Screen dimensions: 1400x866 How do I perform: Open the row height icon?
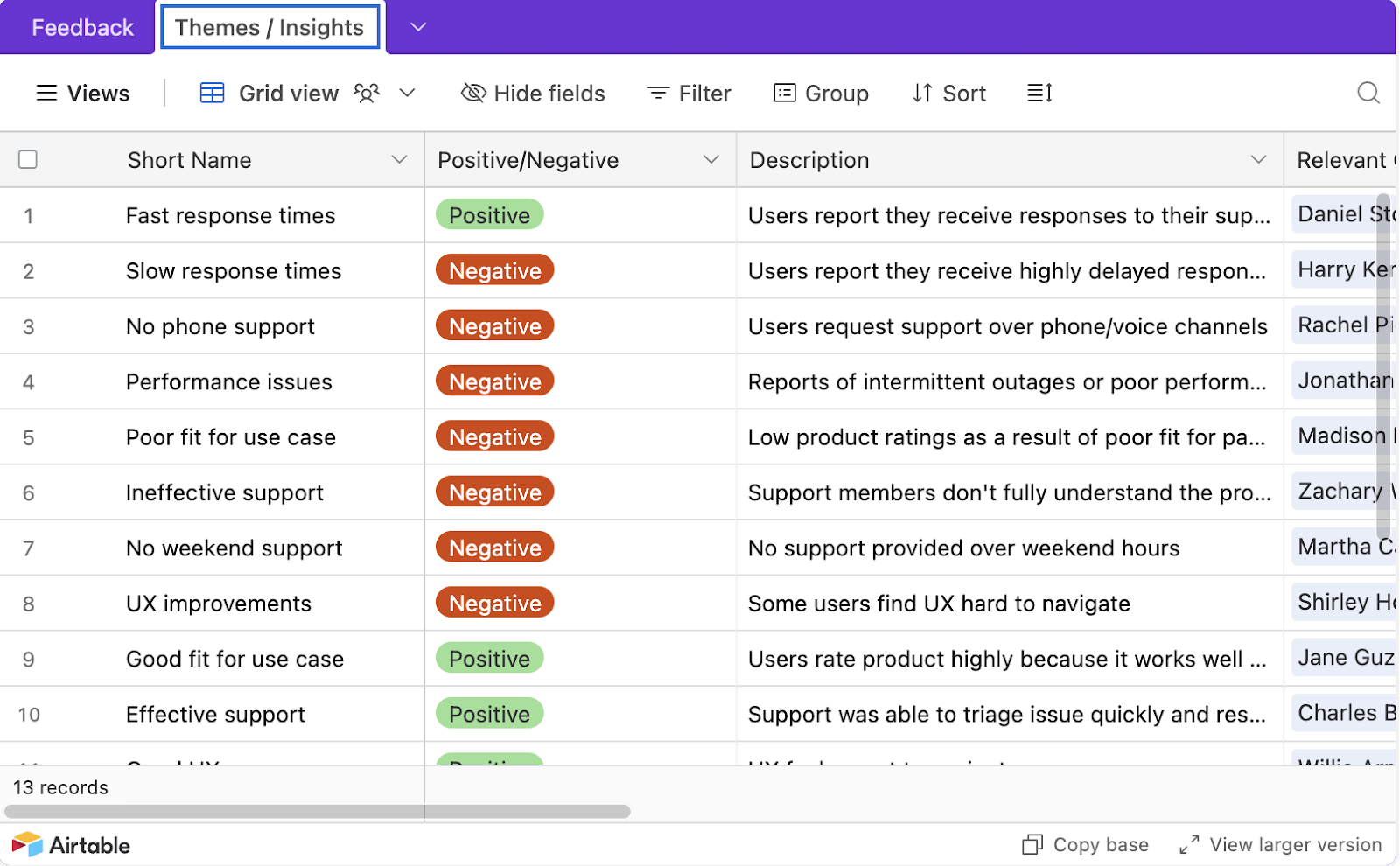[x=1039, y=93]
